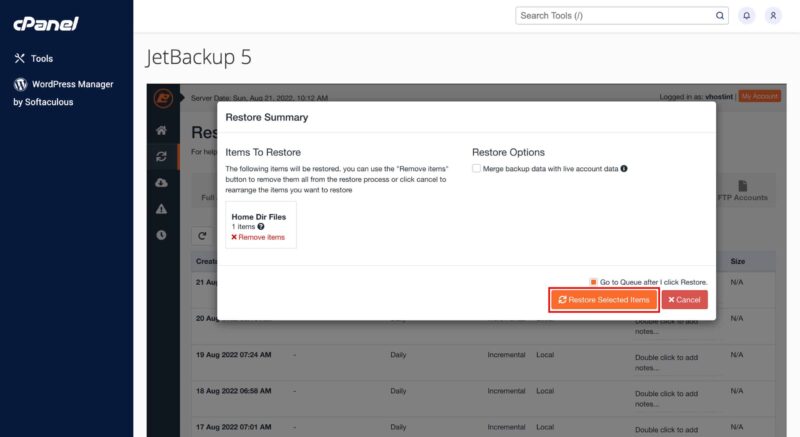
Task: Click the Restore Options heading
Action: [508, 152]
